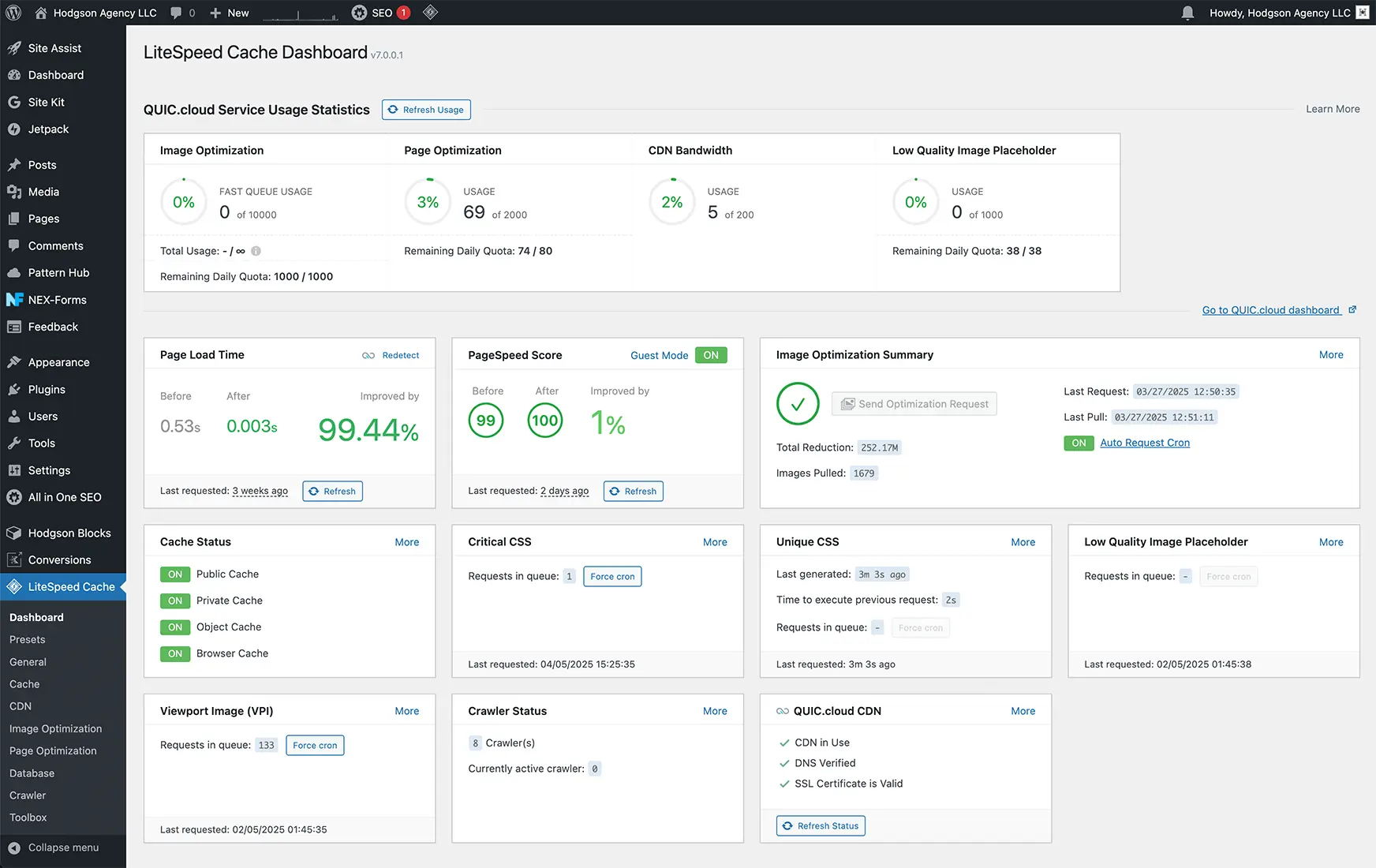Click the Site Assist rocket icon
The width and height of the screenshot is (1376, 868).
pyautogui.click(x=14, y=48)
